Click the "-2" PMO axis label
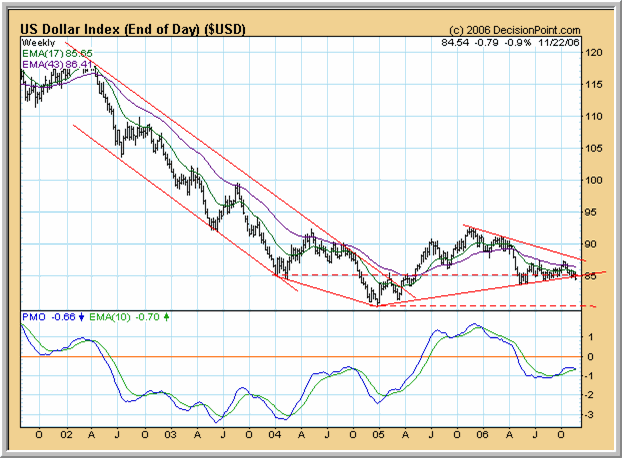The width and height of the screenshot is (622, 458). click(589, 395)
